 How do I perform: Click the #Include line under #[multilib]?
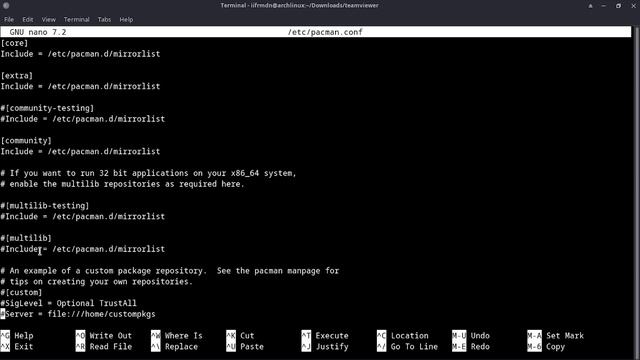tap(83, 249)
